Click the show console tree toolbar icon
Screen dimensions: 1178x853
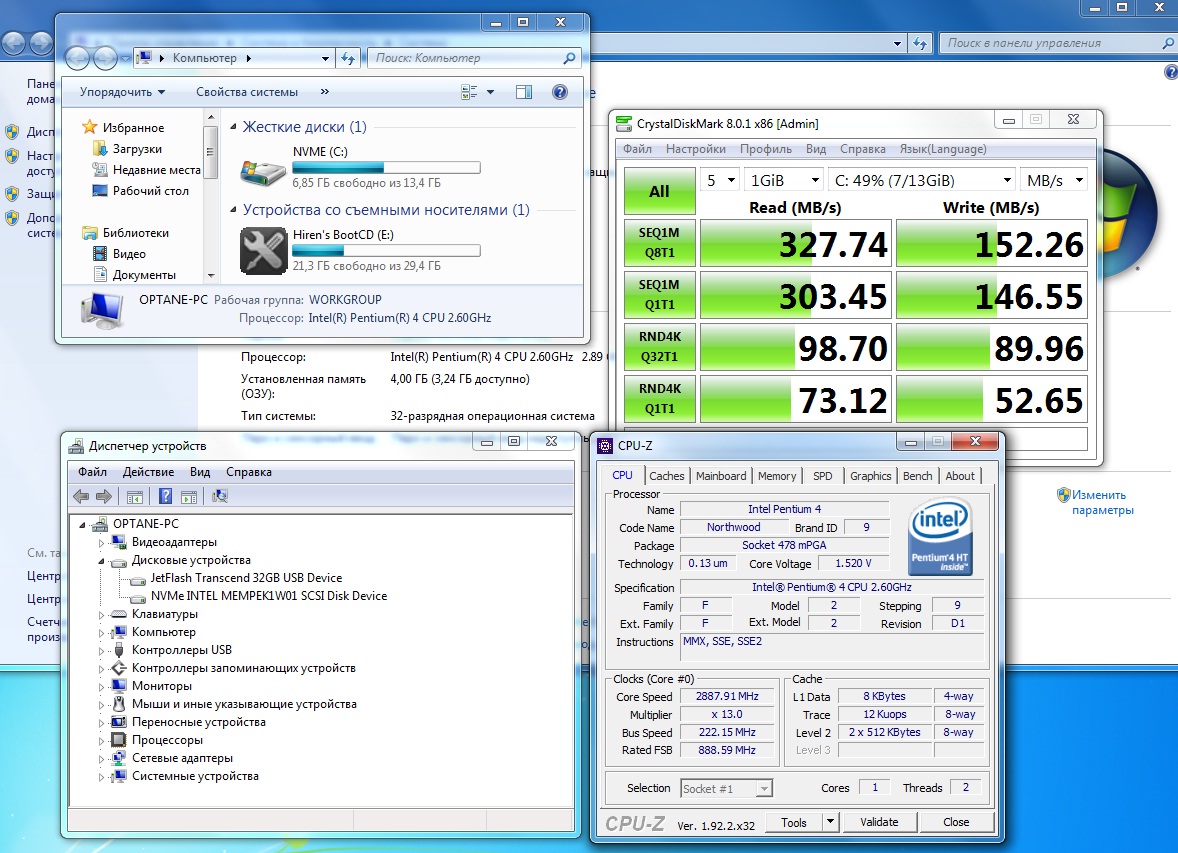click(x=134, y=496)
